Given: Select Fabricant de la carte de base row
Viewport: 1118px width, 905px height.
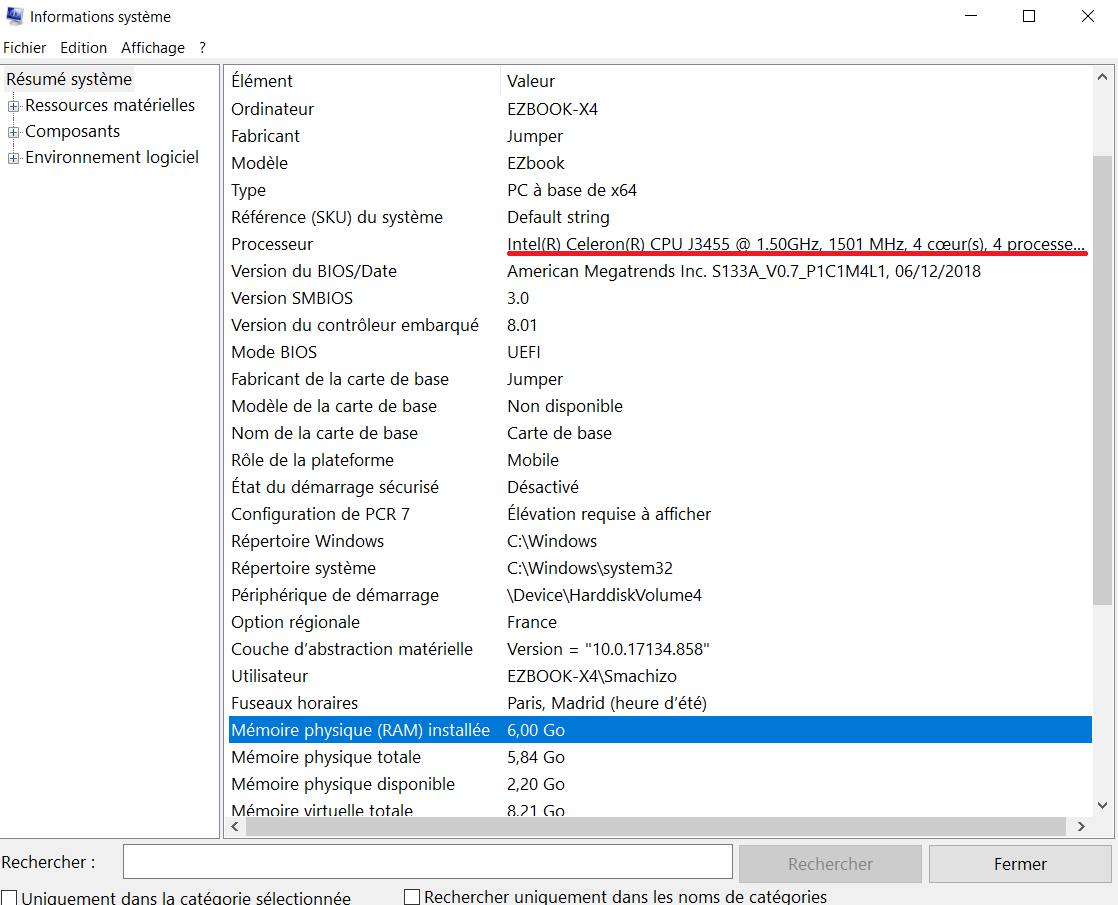Looking at the screenshot, I should pos(660,379).
